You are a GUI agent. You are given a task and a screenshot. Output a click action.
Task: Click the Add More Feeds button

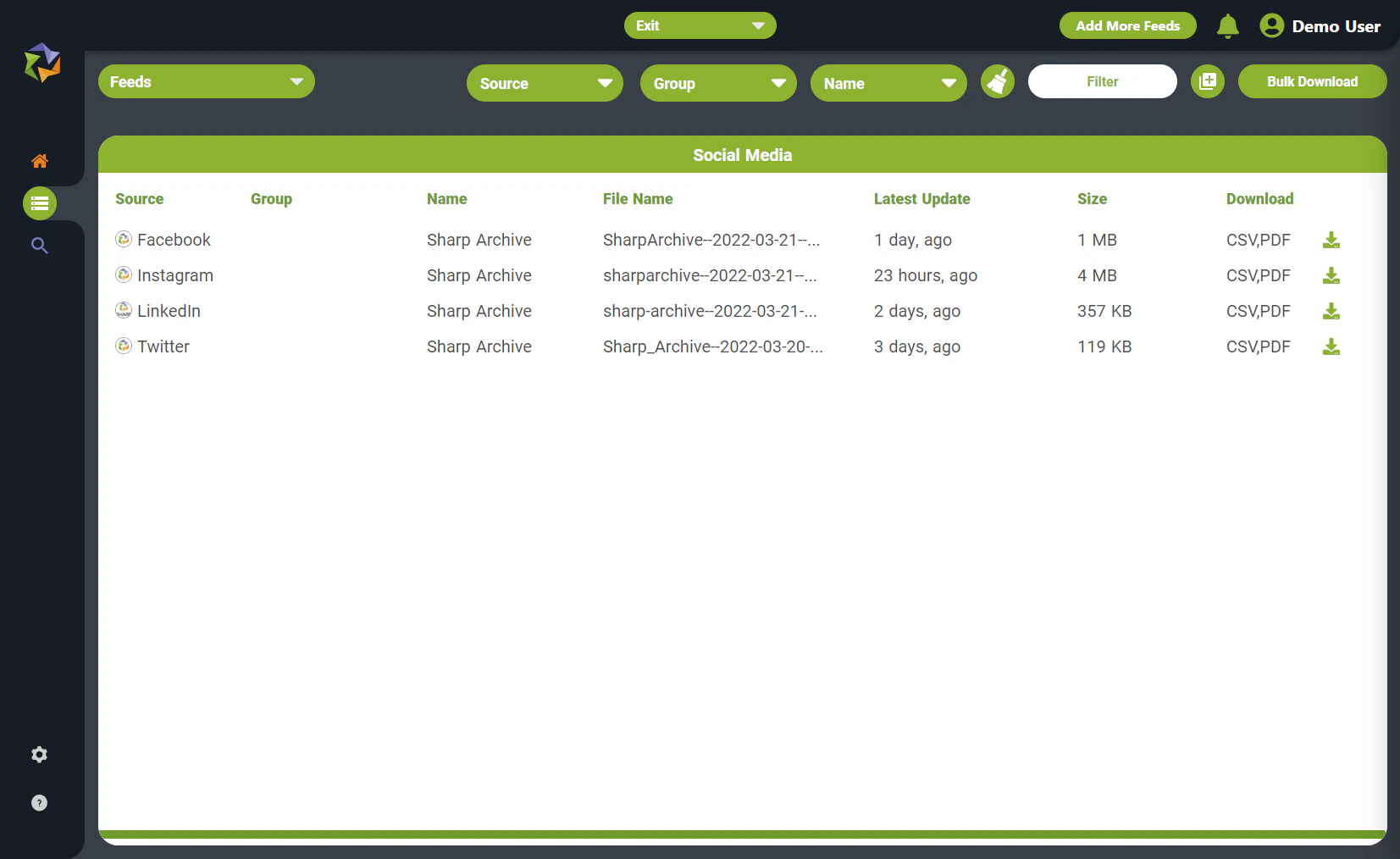(1127, 25)
